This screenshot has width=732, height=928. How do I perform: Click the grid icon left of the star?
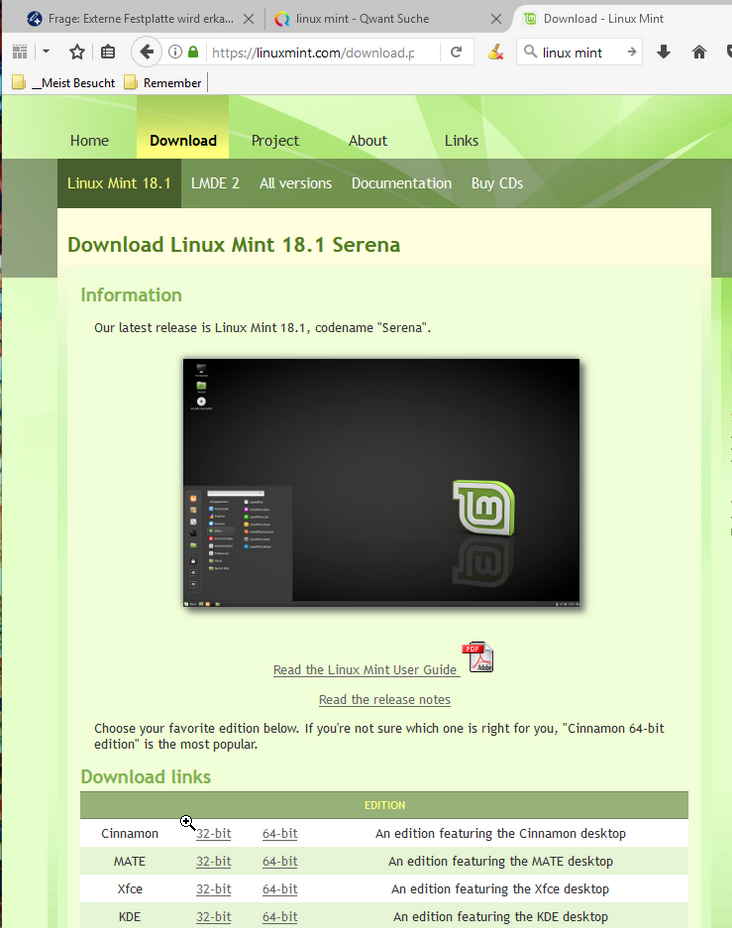20,52
